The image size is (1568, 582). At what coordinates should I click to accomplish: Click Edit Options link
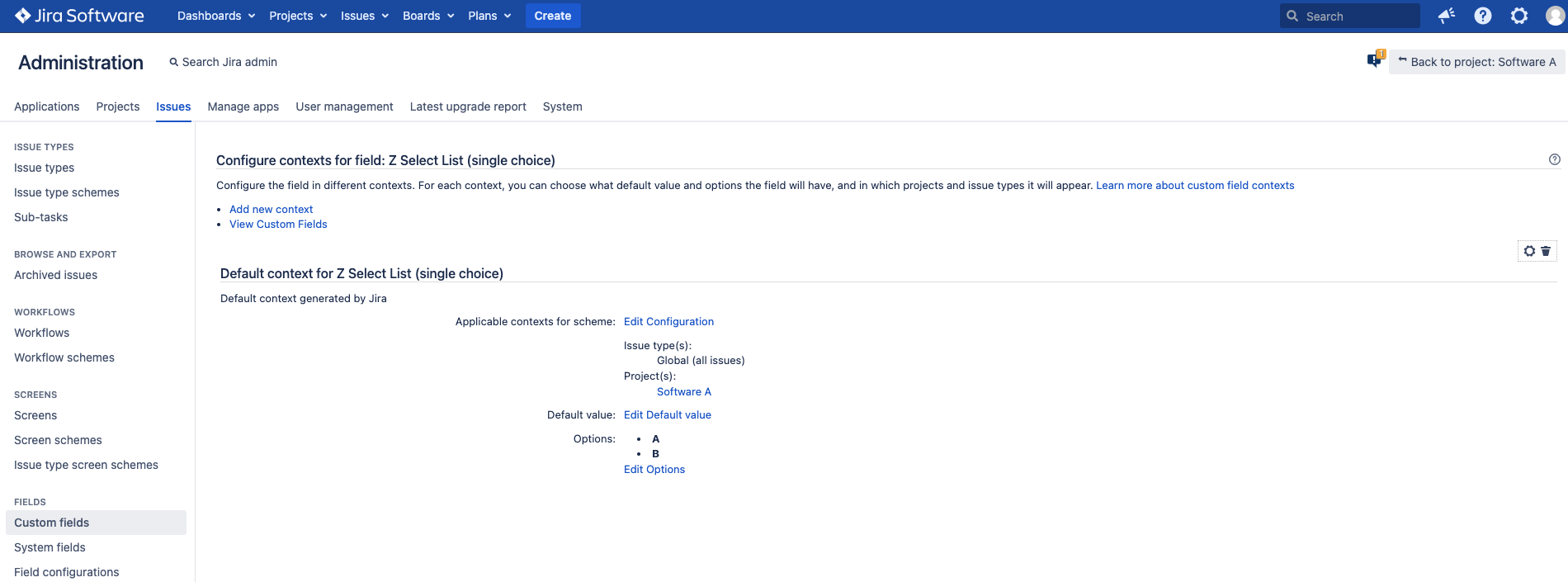tap(654, 470)
